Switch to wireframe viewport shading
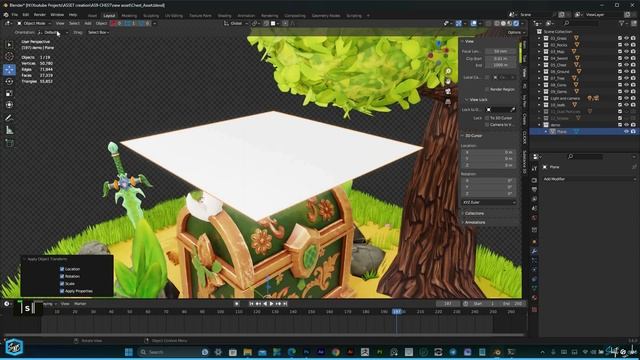This screenshot has width=640, height=360. coord(497,23)
